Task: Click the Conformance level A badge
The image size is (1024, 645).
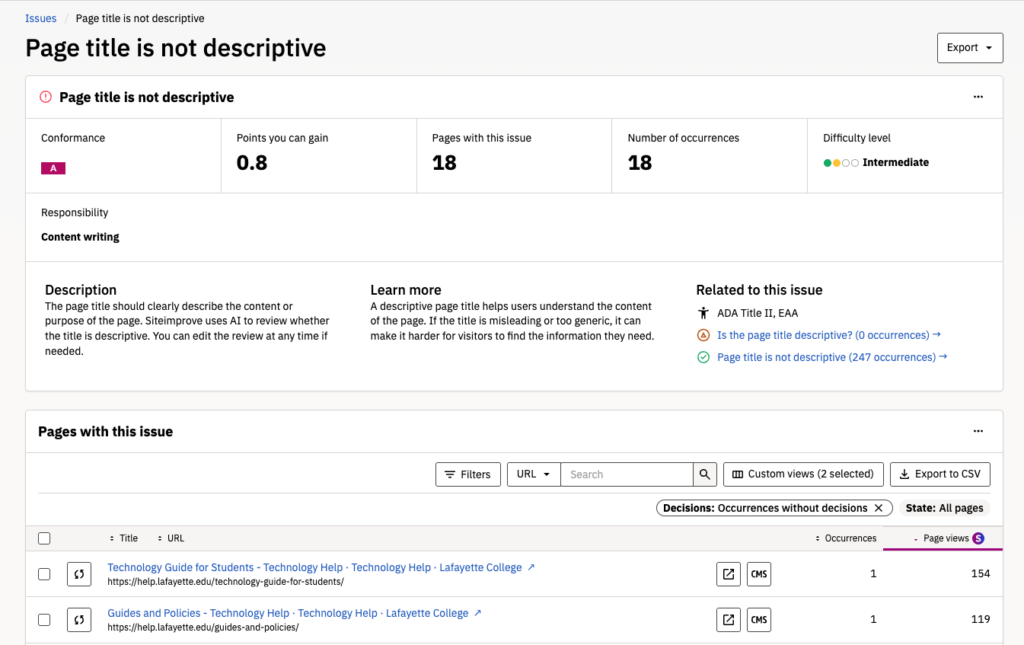Action: (x=53, y=168)
